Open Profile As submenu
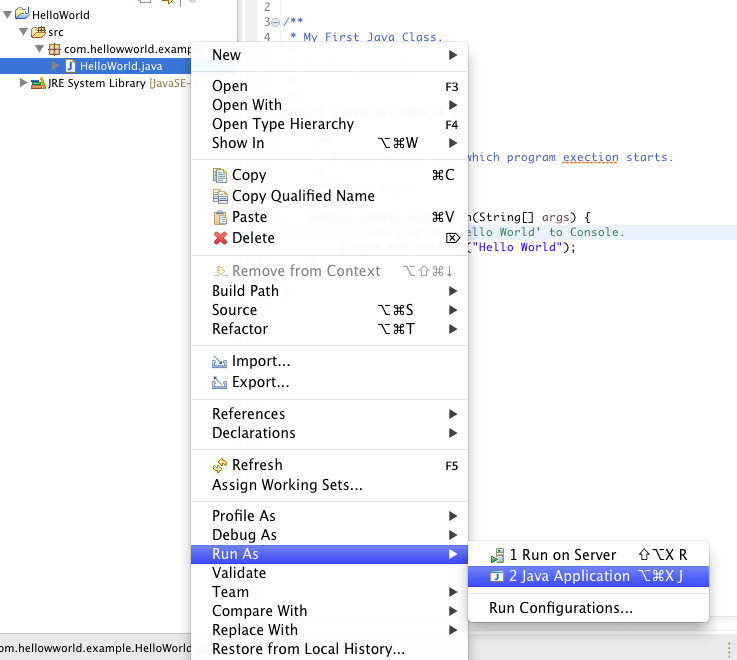 coord(329,516)
